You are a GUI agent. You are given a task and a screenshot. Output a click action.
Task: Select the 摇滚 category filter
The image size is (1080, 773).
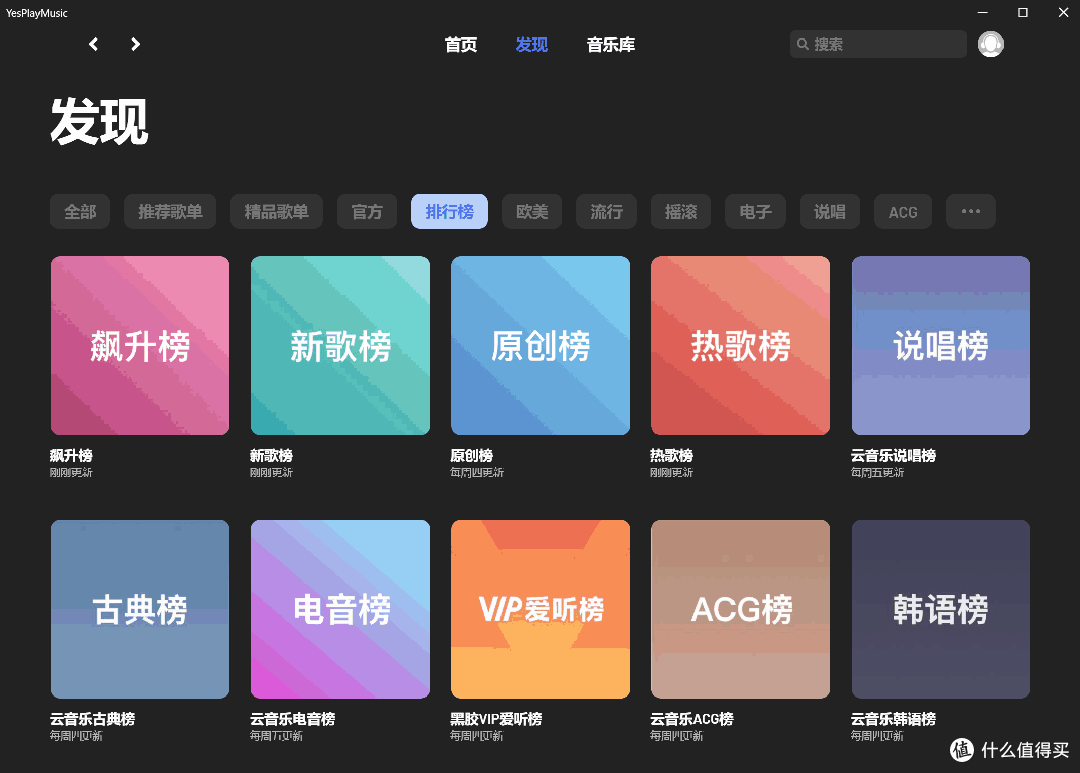680,211
